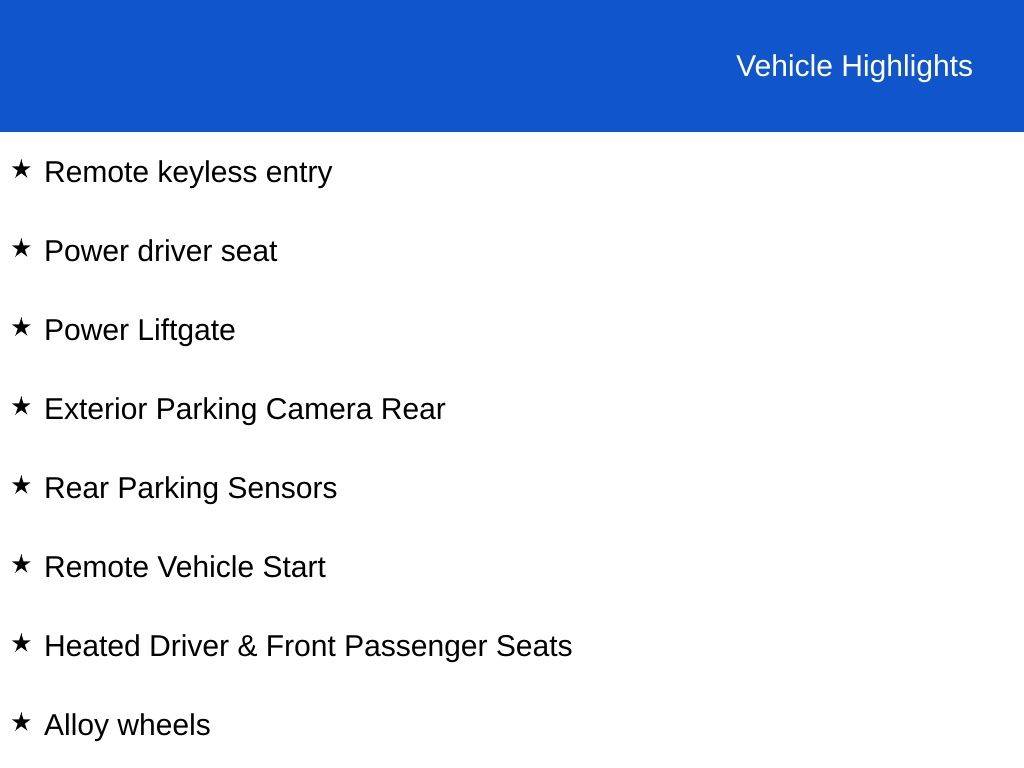Click the star beside Alloy wheels
This screenshot has height=768, width=1024.
point(21,722)
